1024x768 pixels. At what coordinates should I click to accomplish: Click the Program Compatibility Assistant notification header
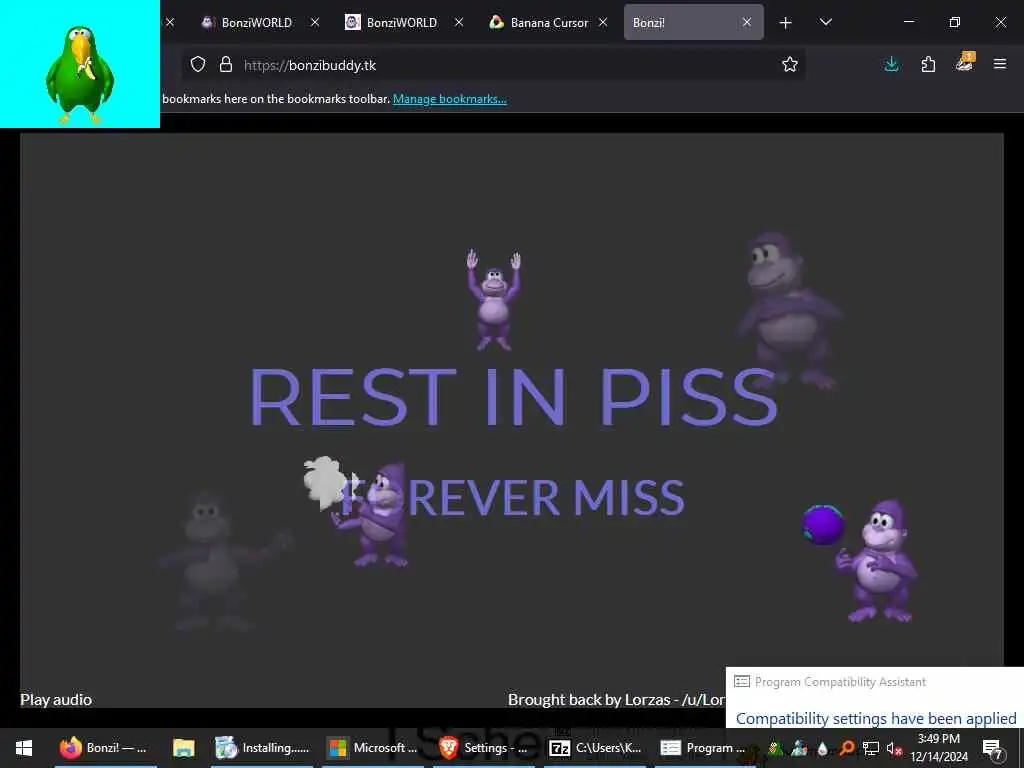[x=840, y=682]
